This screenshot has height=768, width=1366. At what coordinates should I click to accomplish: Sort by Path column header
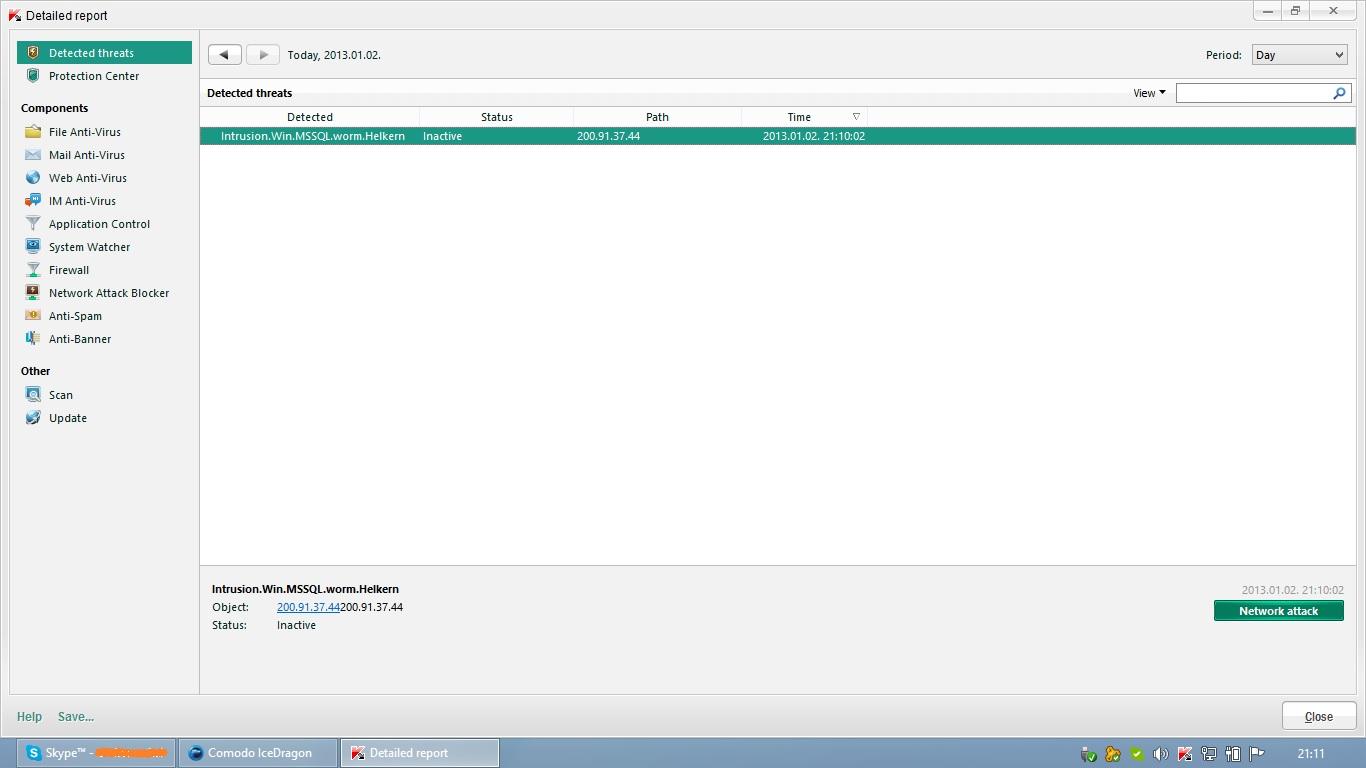[657, 117]
